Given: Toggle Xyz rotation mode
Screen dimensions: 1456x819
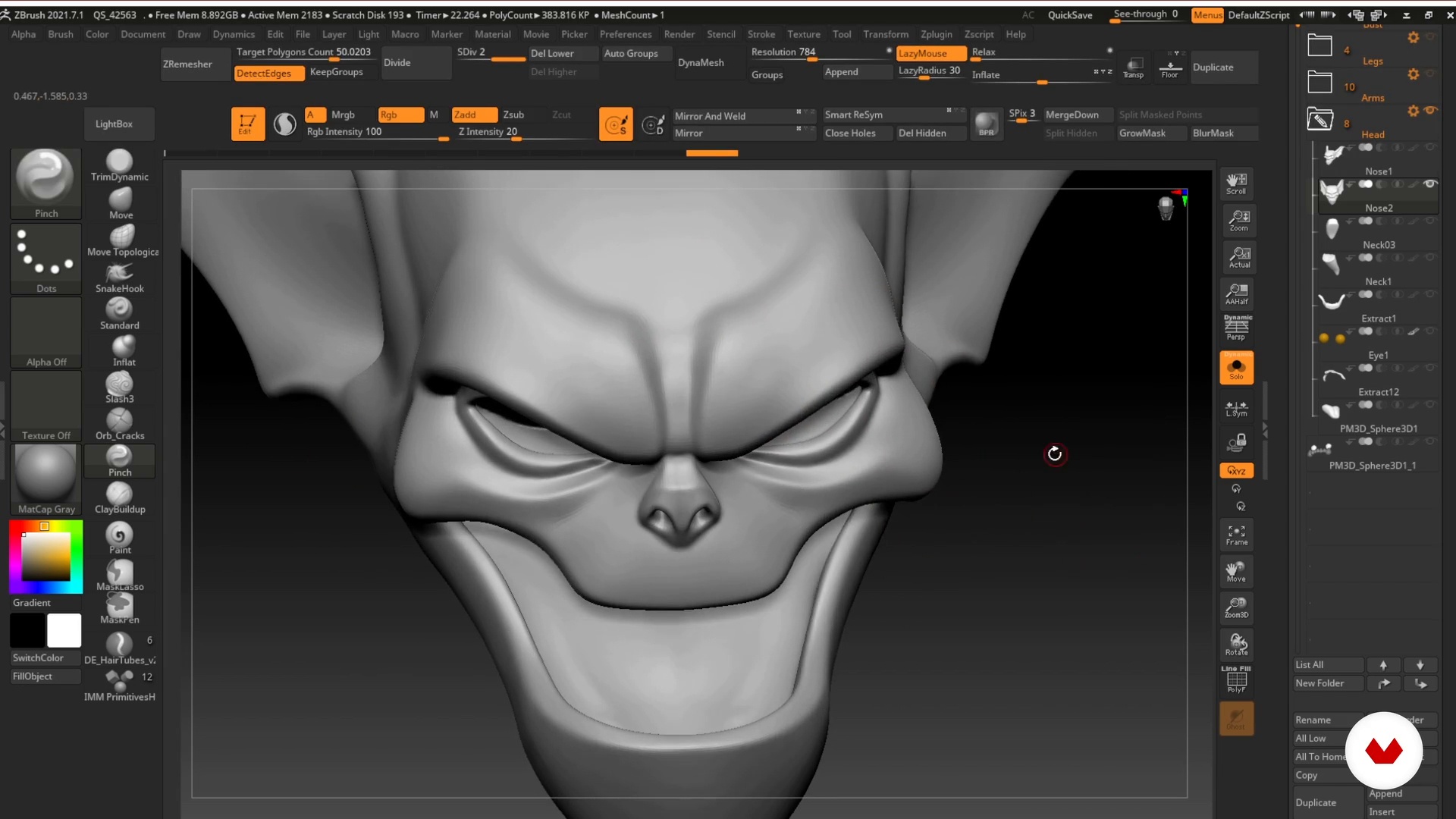Looking at the screenshot, I should point(1236,470).
